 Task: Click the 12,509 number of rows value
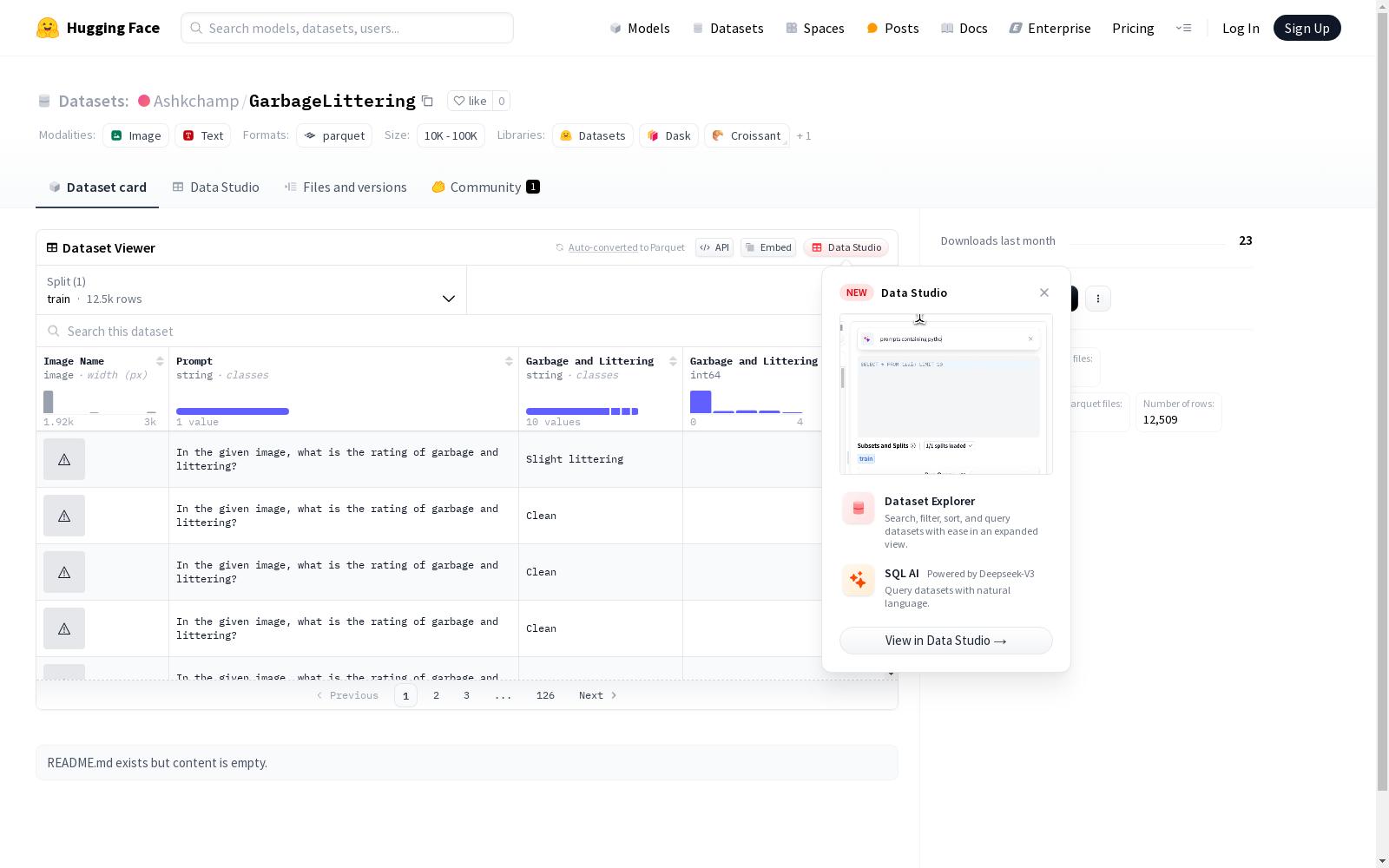pyautogui.click(x=1161, y=420)
